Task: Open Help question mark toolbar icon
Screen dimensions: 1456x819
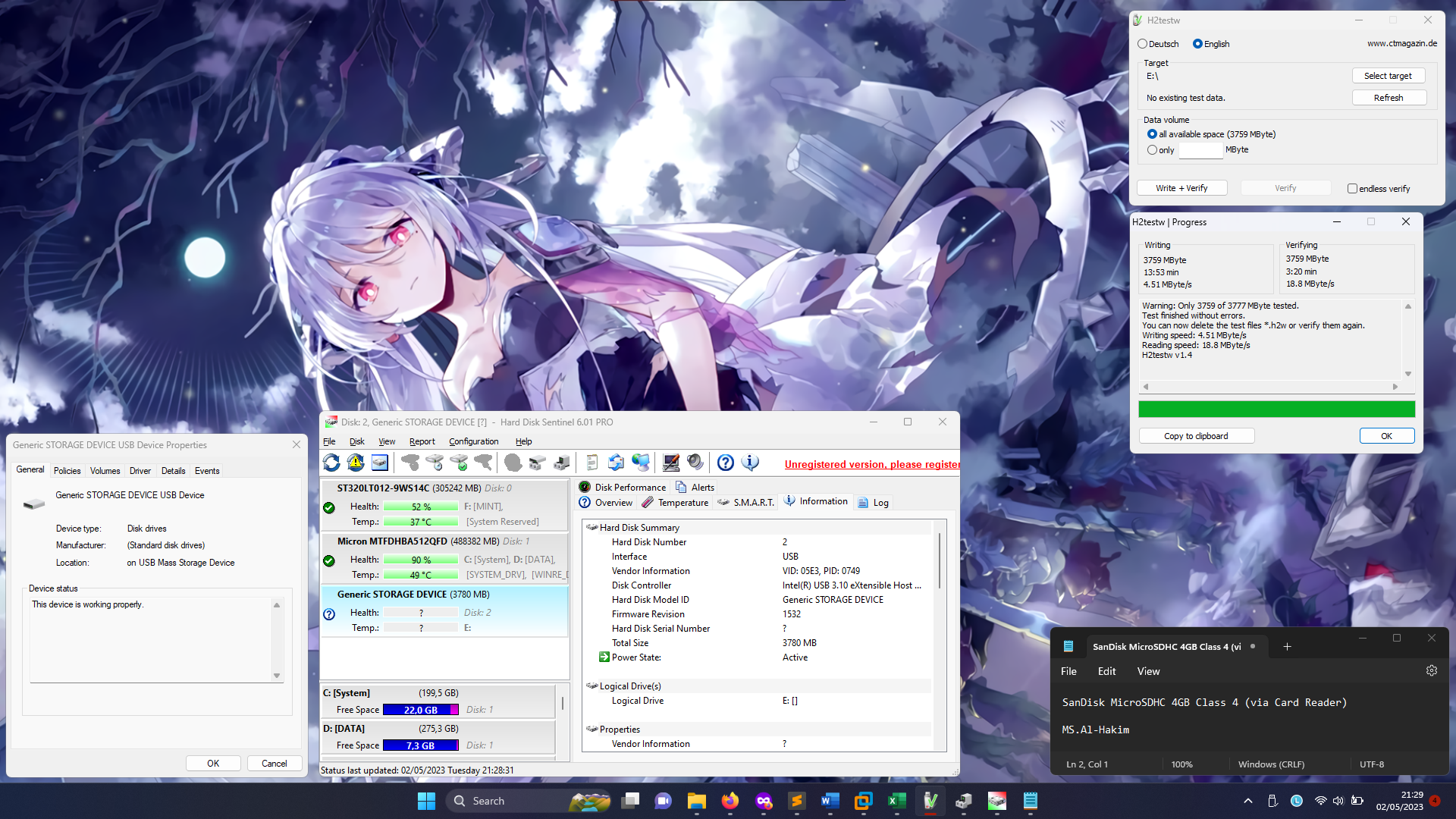Action: point(726,462)
